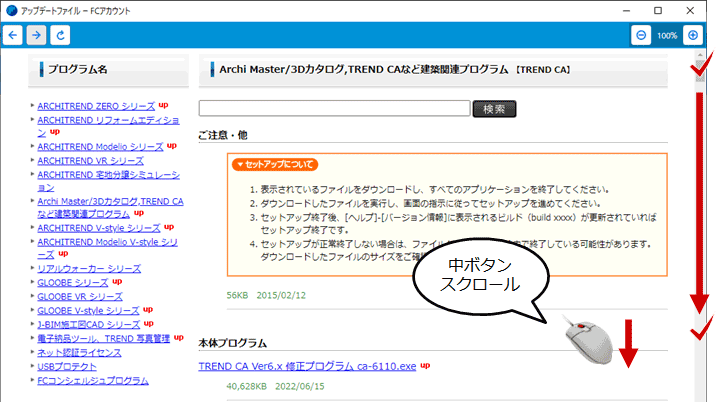721x402 pixels.
Task: Open 電子納品ツール、TREND 写真管理 link
Action: [x=103, y=339]
